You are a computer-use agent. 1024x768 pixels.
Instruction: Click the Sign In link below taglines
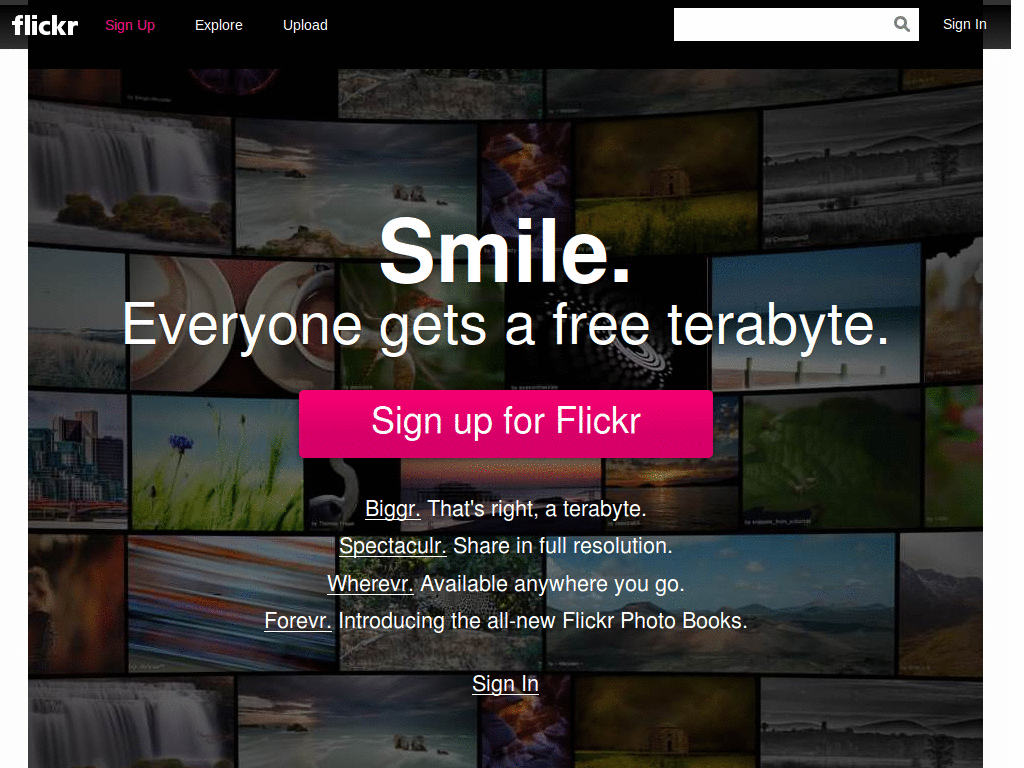pyautogui.click(x=505, y=684)
